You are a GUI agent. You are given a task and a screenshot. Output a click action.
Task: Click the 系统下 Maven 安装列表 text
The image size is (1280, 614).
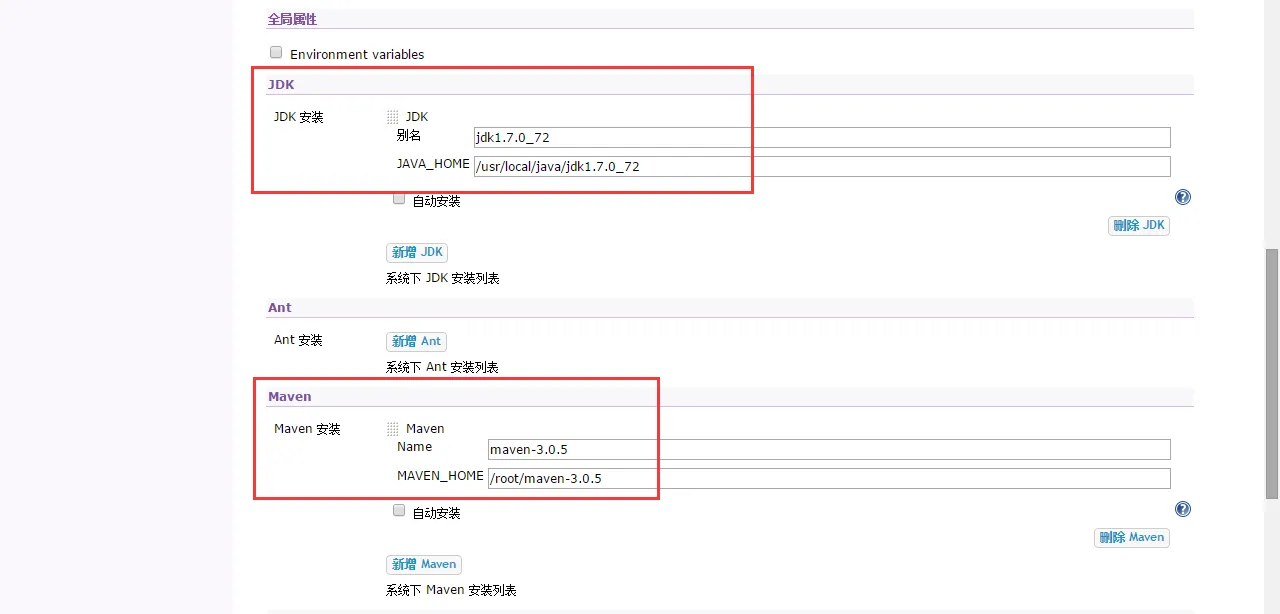click(451, 591)
